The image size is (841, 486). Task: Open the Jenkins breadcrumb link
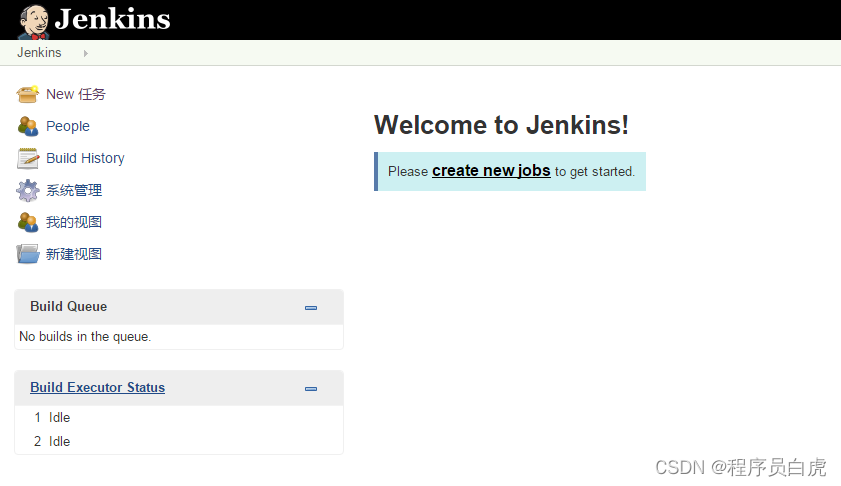click(x=39, y=53)
